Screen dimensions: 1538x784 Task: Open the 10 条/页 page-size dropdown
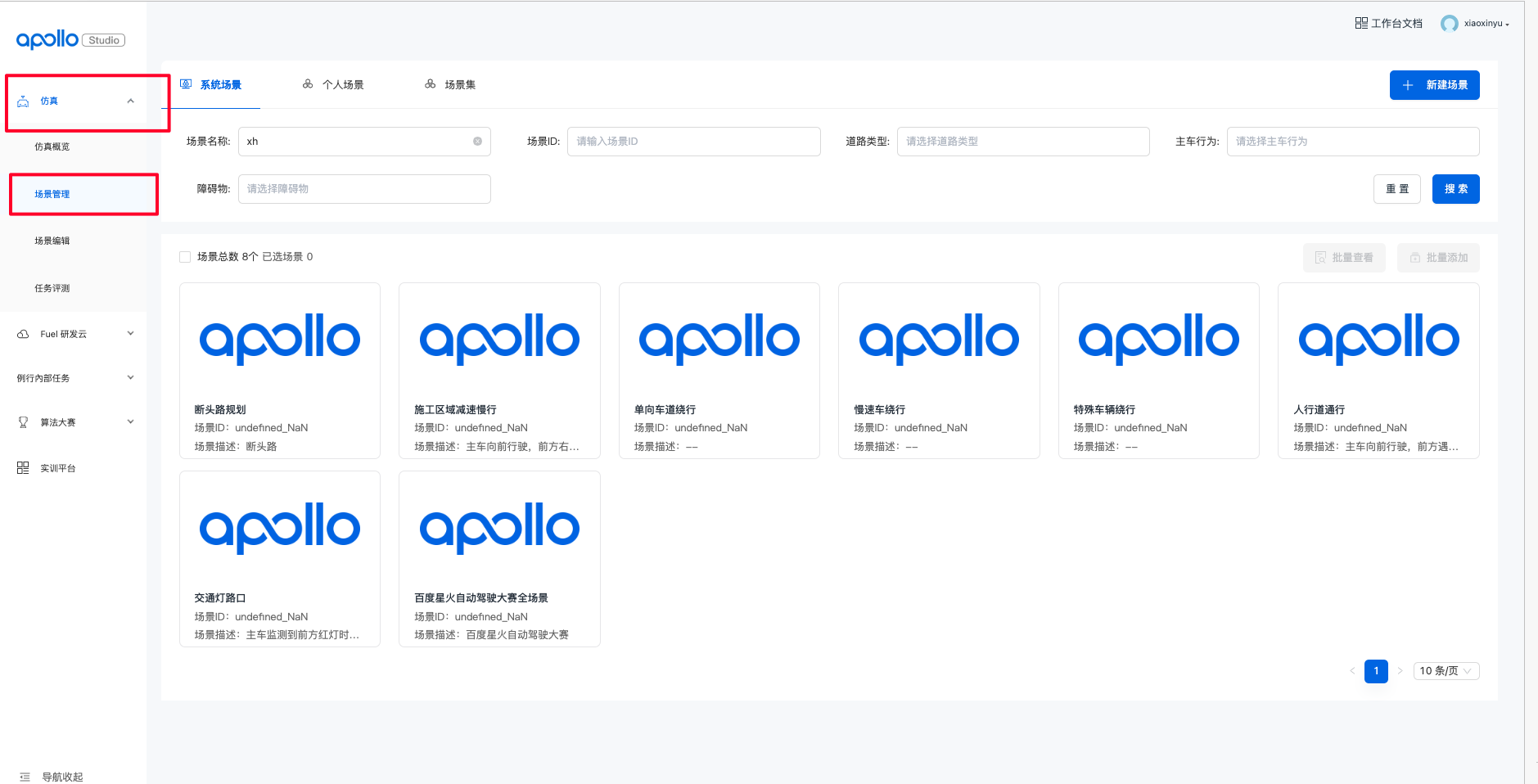coord(1445,670)
